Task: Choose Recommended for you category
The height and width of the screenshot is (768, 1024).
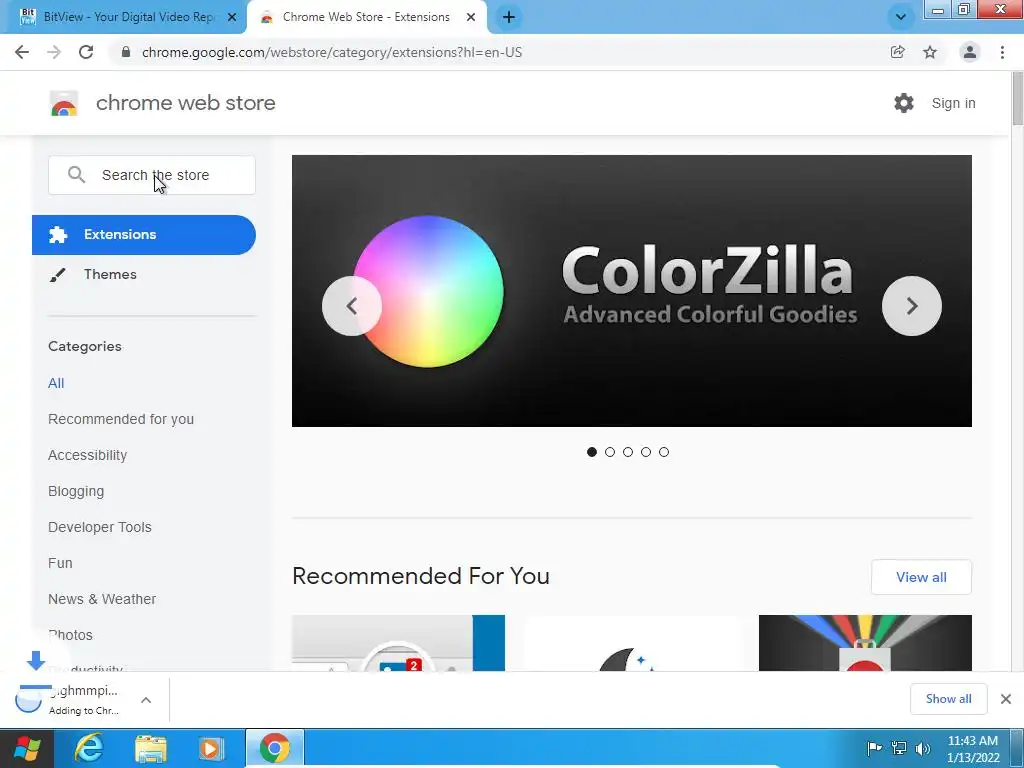Action: pos(121,419)
